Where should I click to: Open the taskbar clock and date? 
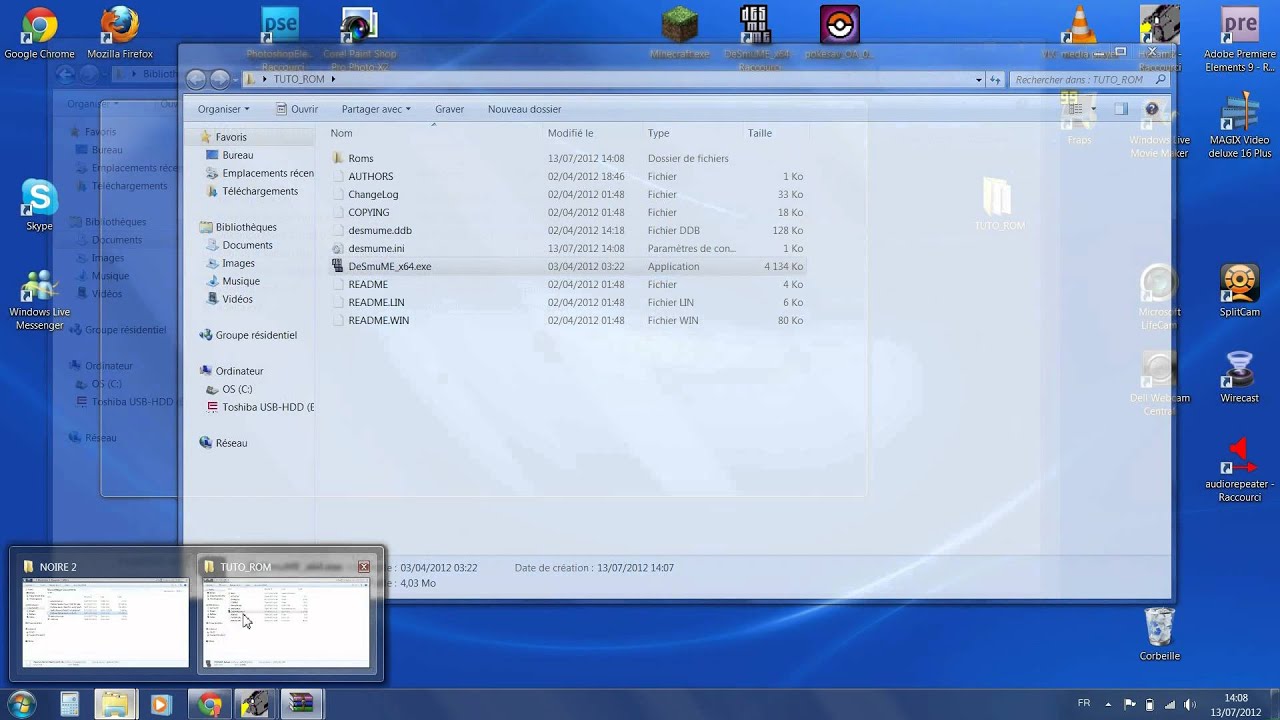1236,704
